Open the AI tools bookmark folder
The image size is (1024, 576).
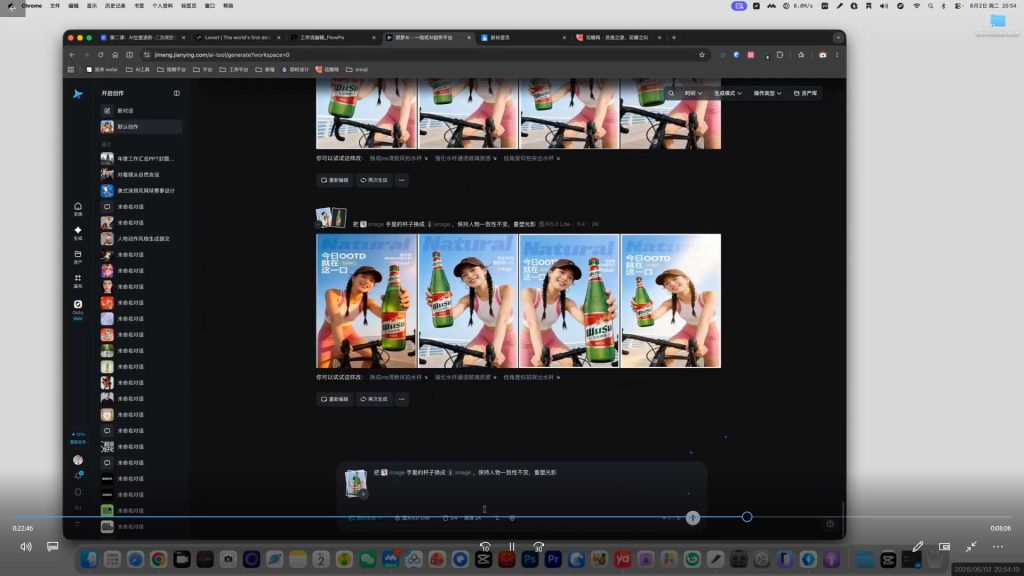pos(138,69)
